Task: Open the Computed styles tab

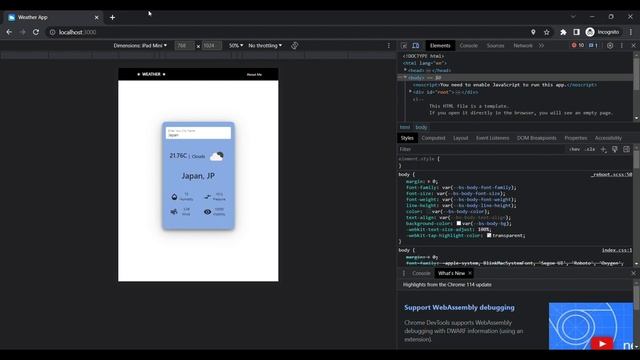Action: click(433, 138)
